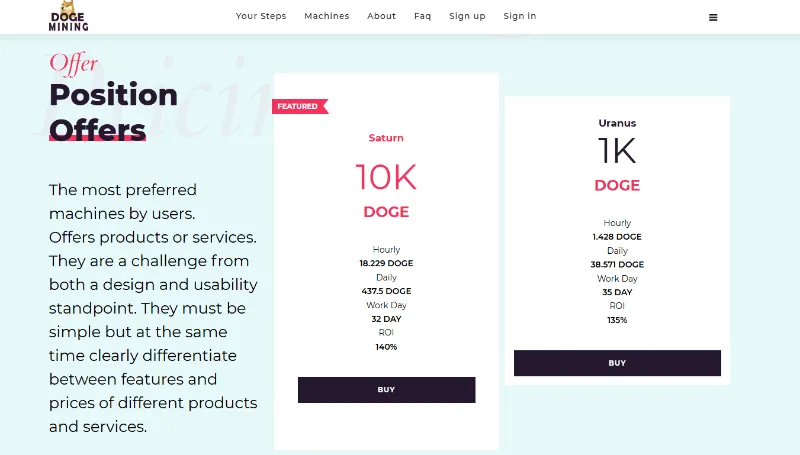Buy the Uranus 1K machine
This screenshot has width=800, height=455.
coord(617,363)
